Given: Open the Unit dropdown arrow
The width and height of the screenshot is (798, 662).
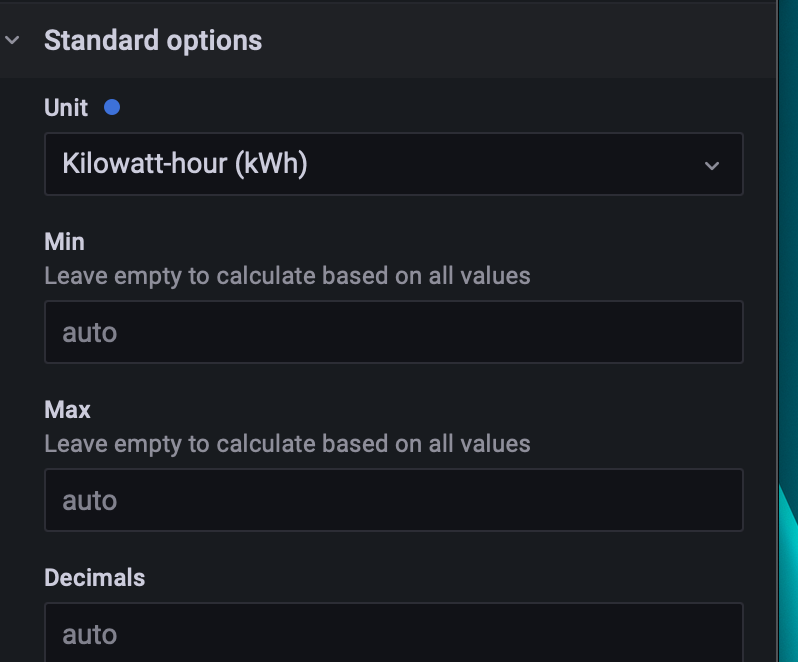Looking at the screenshot, I should point(712,165).
